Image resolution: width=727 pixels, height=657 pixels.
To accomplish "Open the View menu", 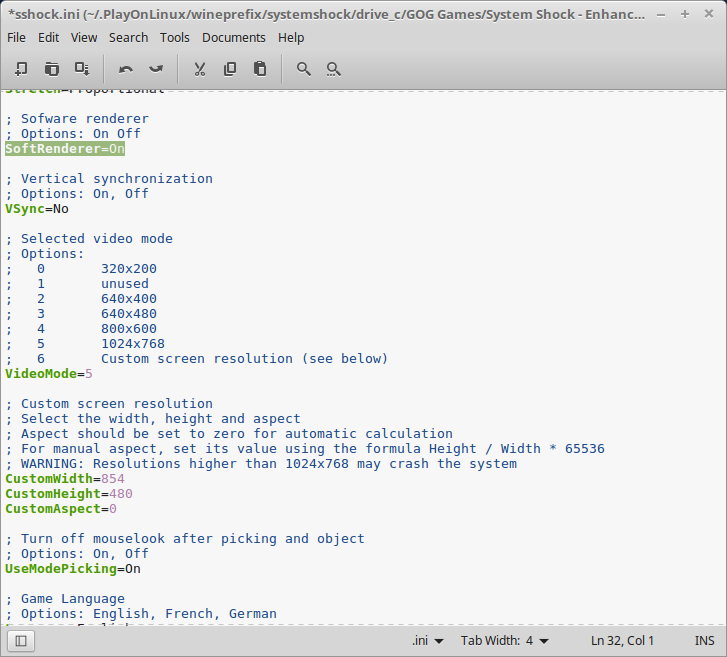I will 84,38.
